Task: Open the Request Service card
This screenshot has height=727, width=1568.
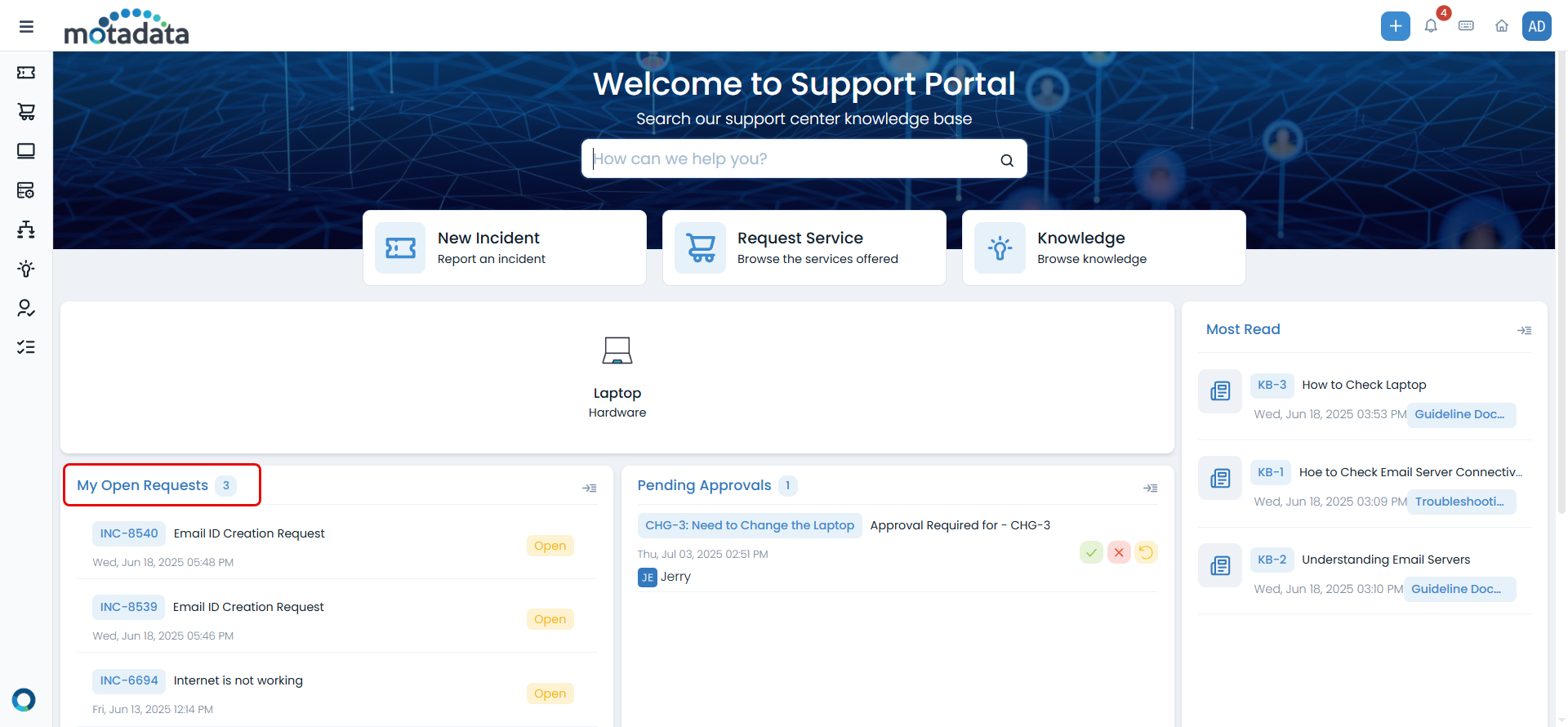Action: point(804,248)
